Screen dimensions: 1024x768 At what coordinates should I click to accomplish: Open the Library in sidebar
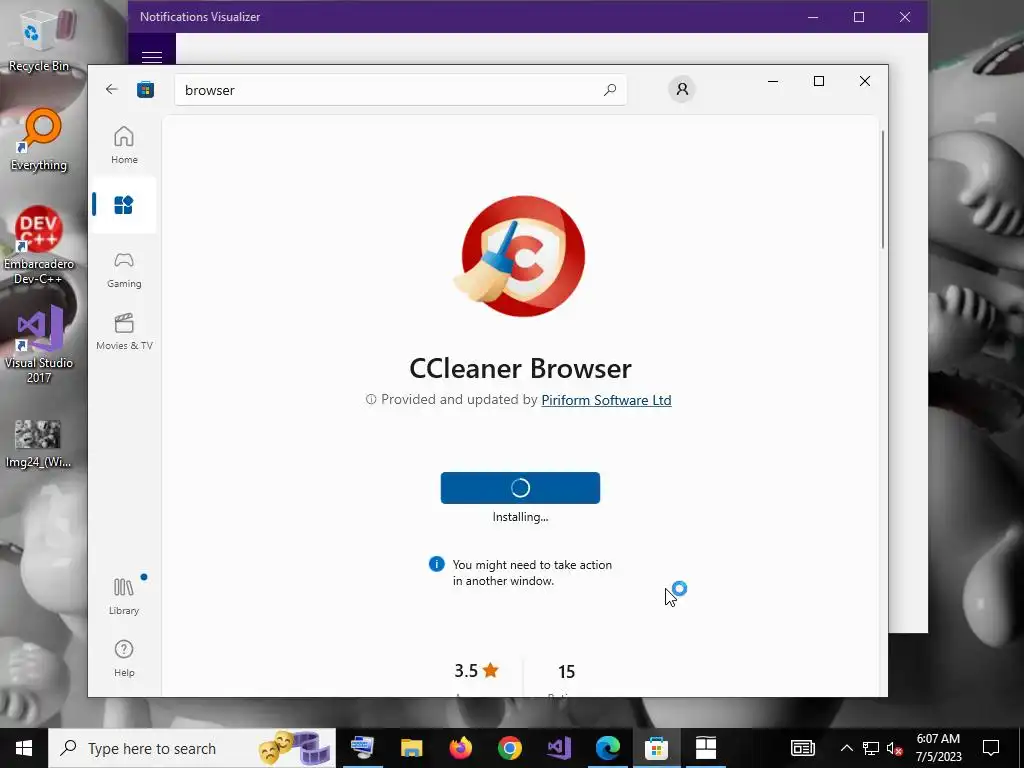tap(124, 596)
